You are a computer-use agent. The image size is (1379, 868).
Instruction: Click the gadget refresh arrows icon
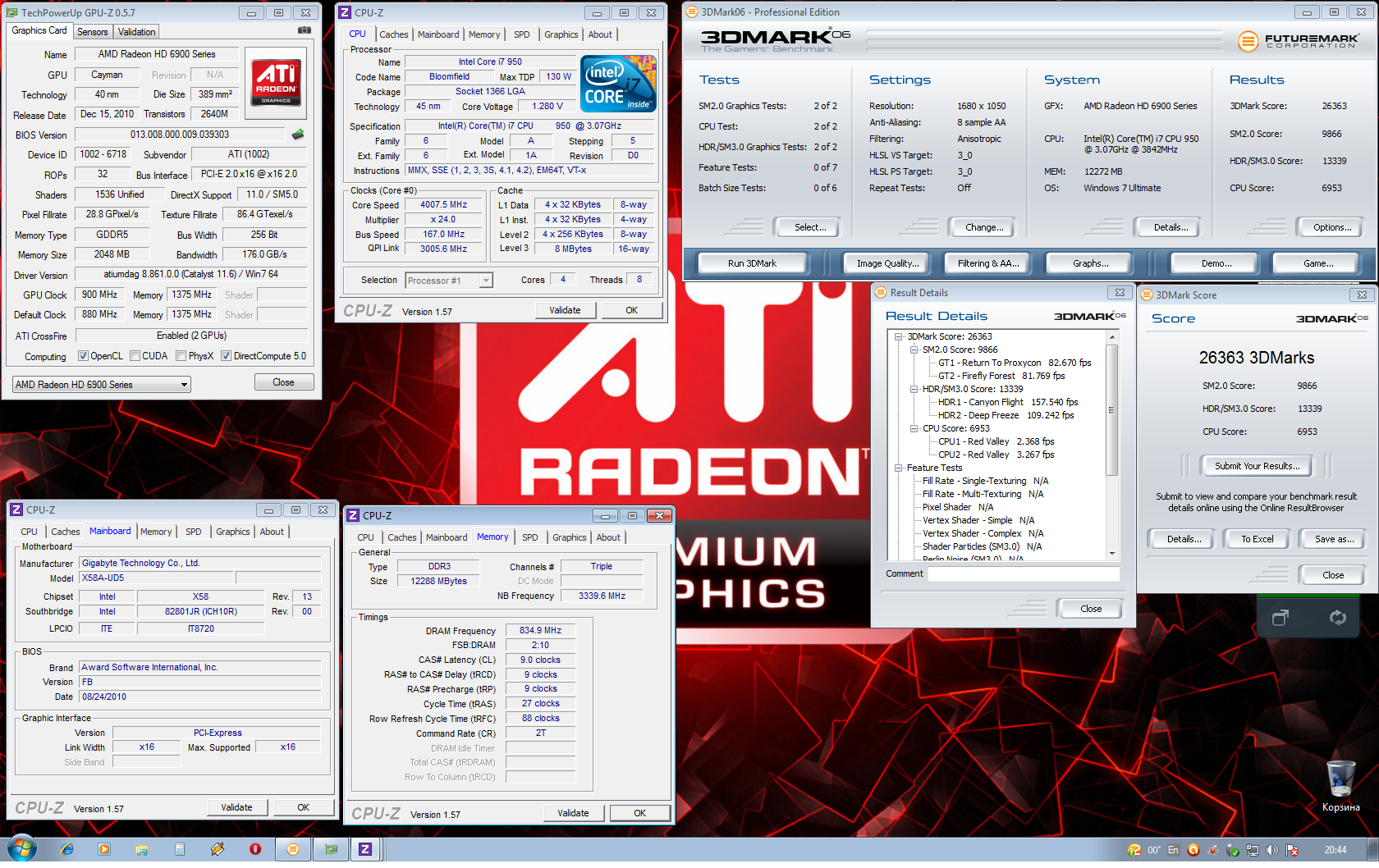coord(1338,618)
